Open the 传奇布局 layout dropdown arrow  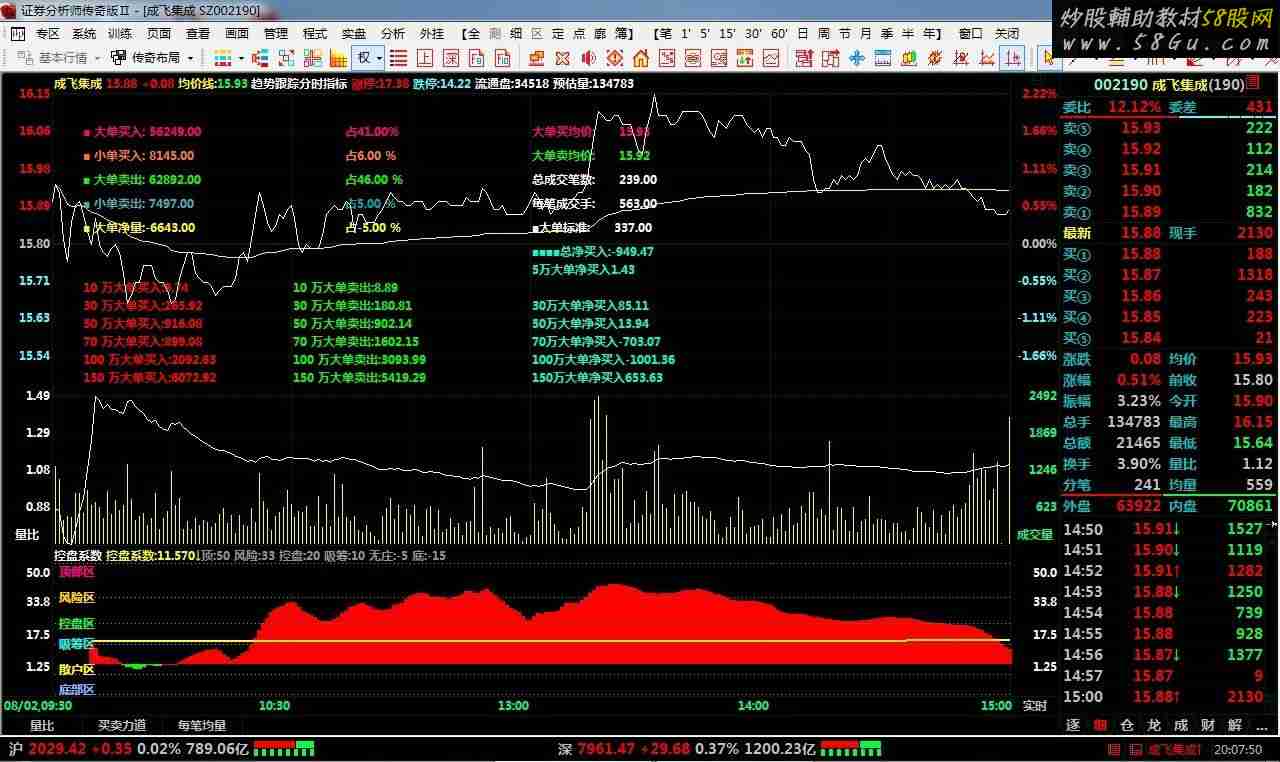[x=190, y=58]
